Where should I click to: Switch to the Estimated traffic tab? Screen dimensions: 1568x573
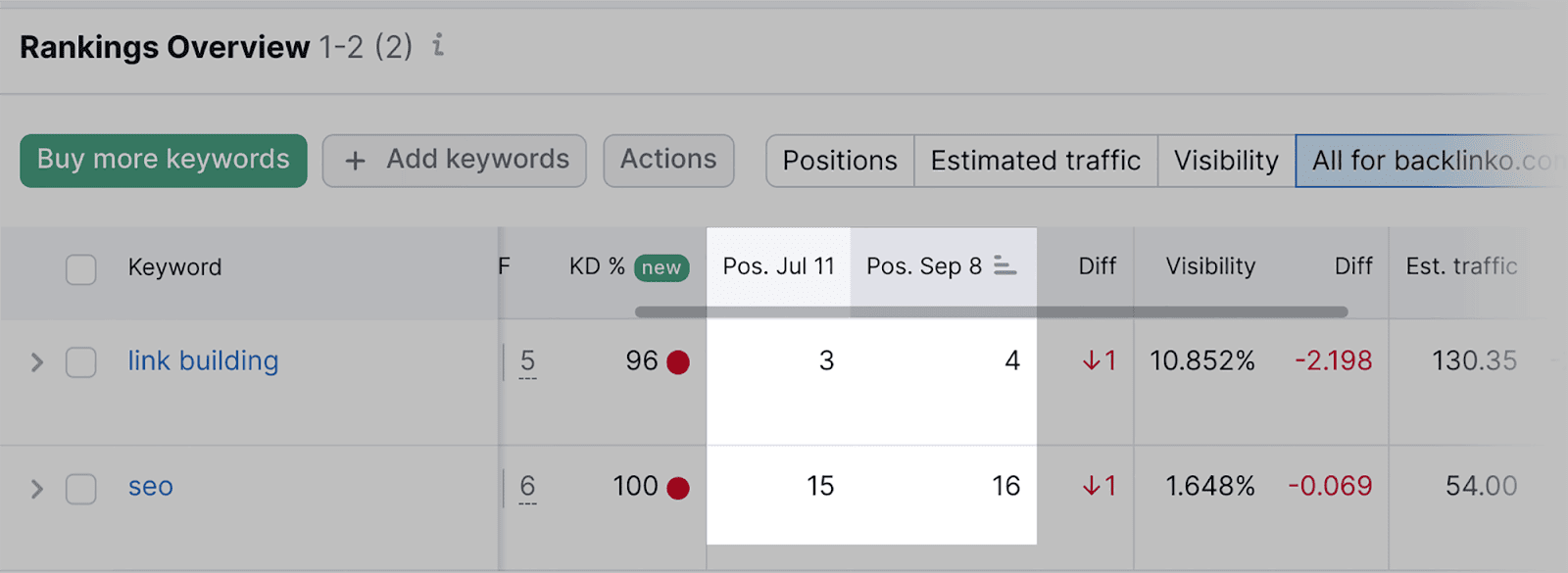(x=1035, y=161)
